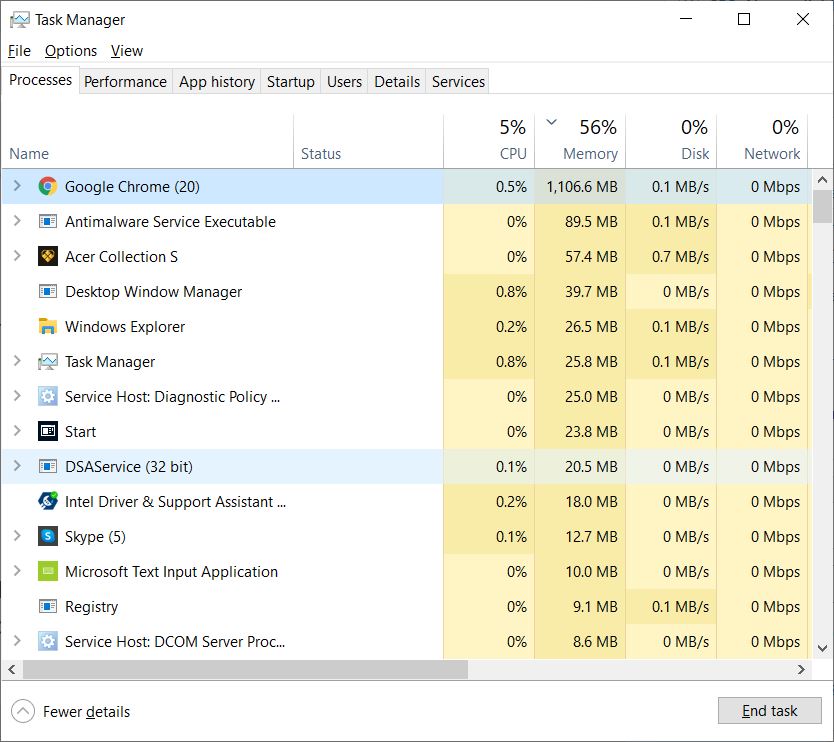Click the Antimalware Service Executable icon

tap(48, 221)
